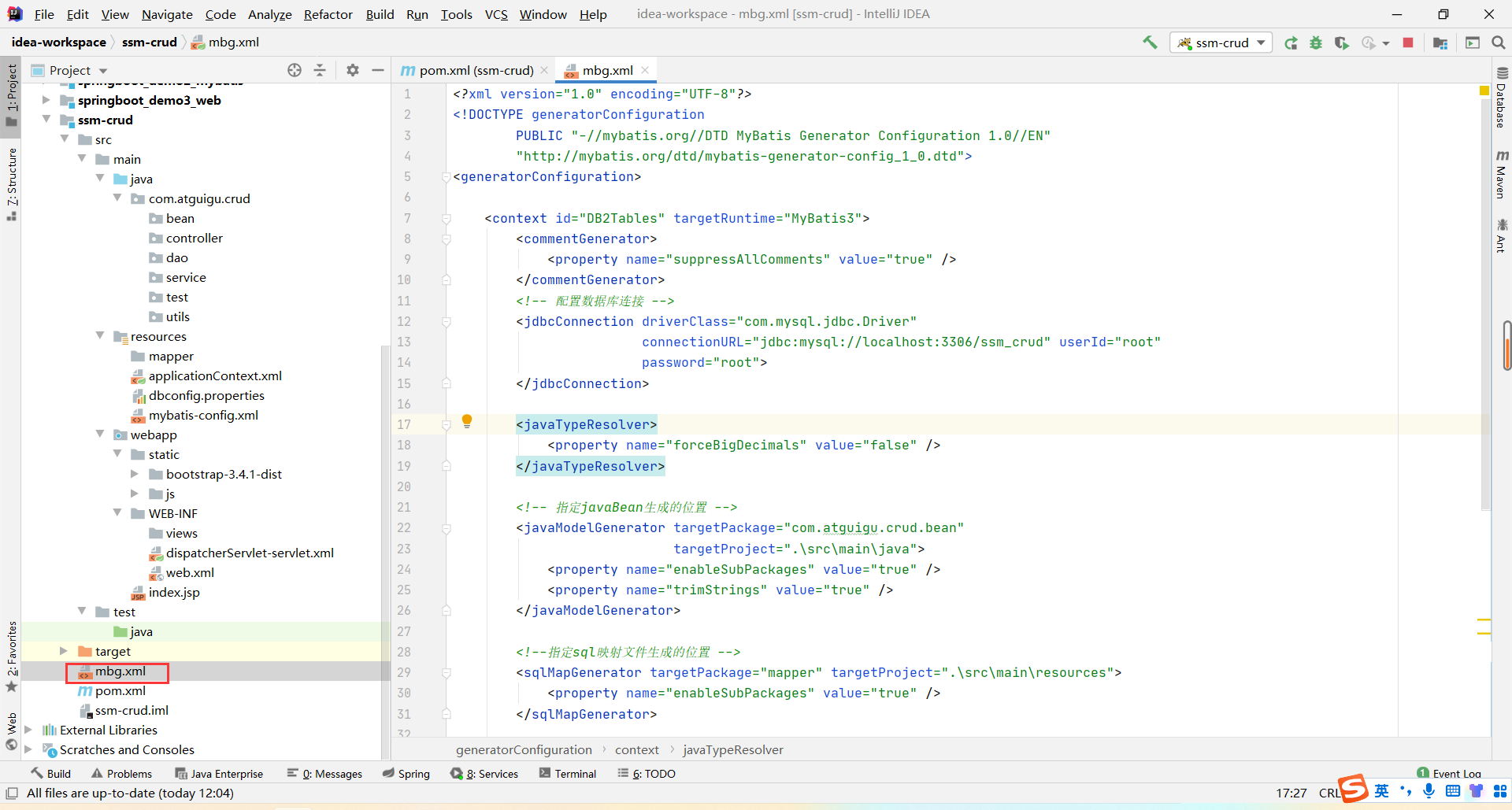Collapse the ssm-crud module node

tap(46, 120)
